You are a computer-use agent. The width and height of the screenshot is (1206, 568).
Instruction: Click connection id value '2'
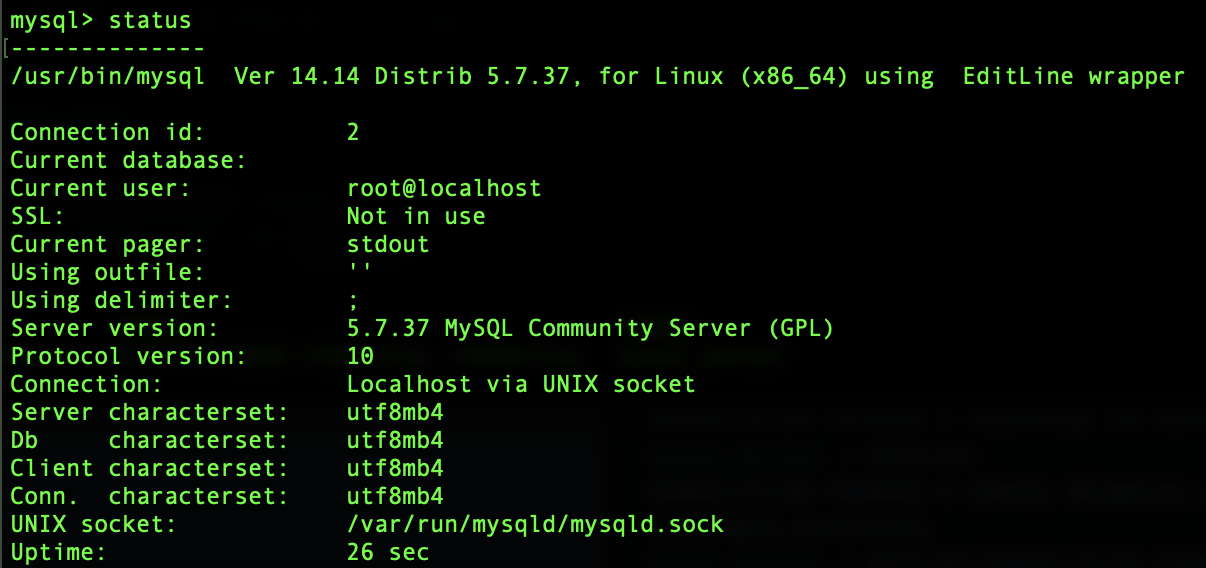(353, 132)
